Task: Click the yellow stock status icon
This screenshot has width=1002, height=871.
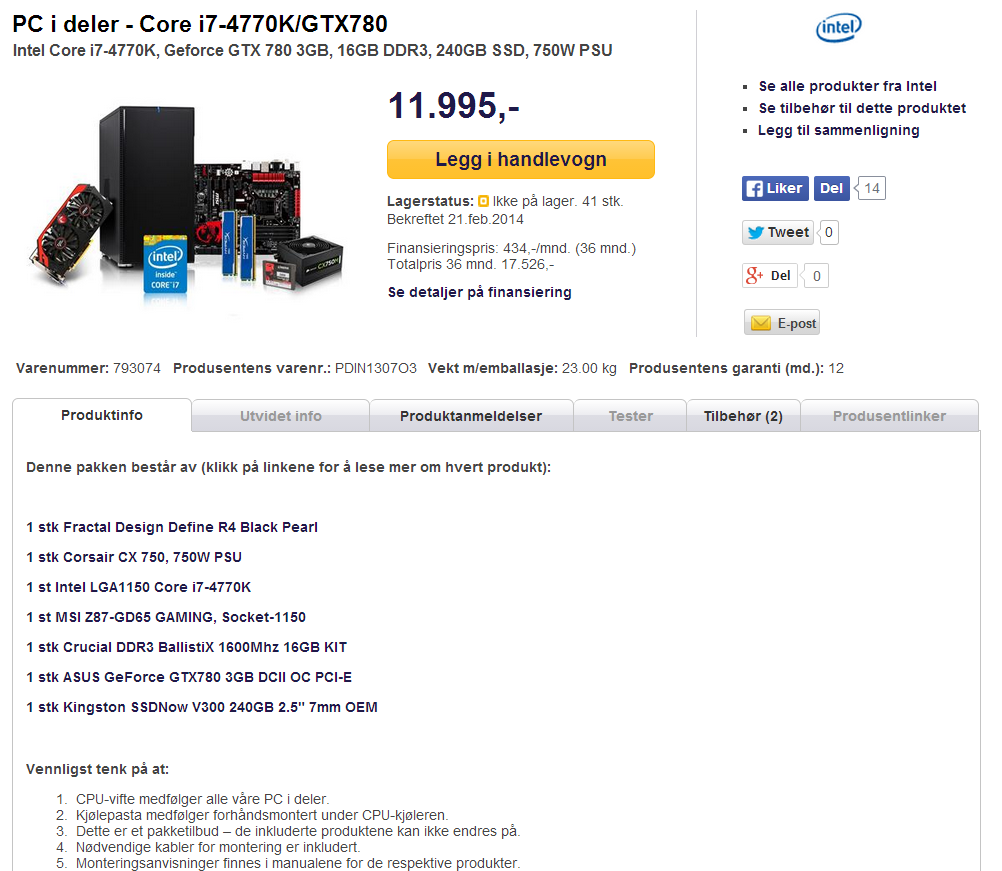Action: [x=483, y=201]
